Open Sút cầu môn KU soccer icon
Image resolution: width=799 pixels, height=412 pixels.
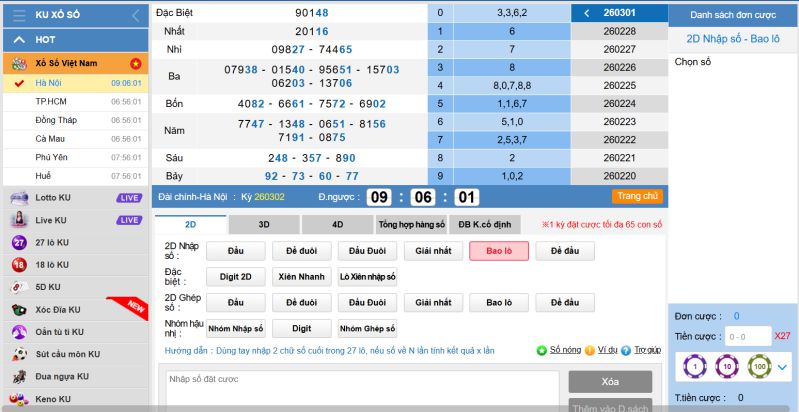19,354
